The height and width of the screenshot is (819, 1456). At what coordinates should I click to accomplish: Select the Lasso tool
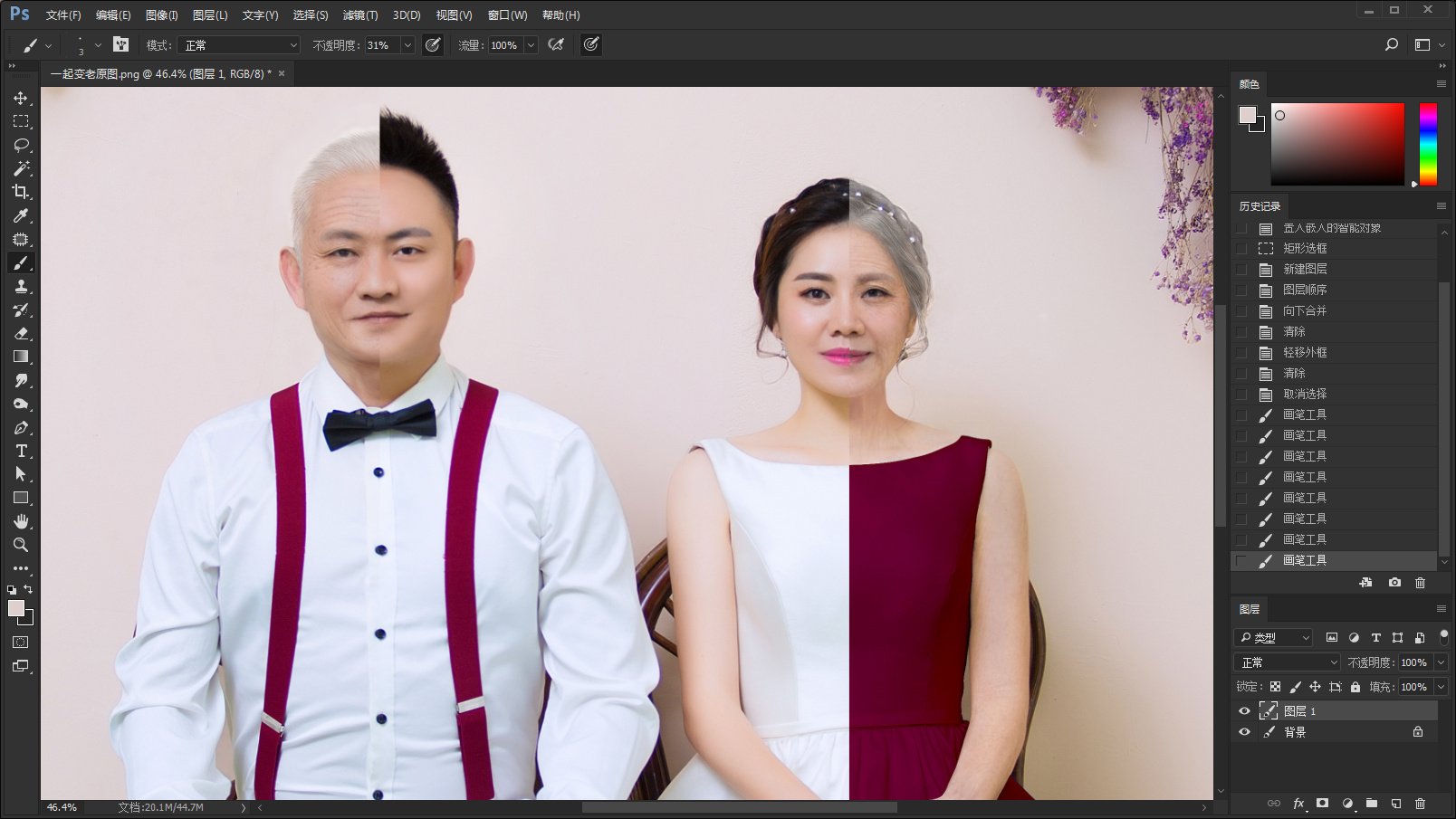point(21,145)
